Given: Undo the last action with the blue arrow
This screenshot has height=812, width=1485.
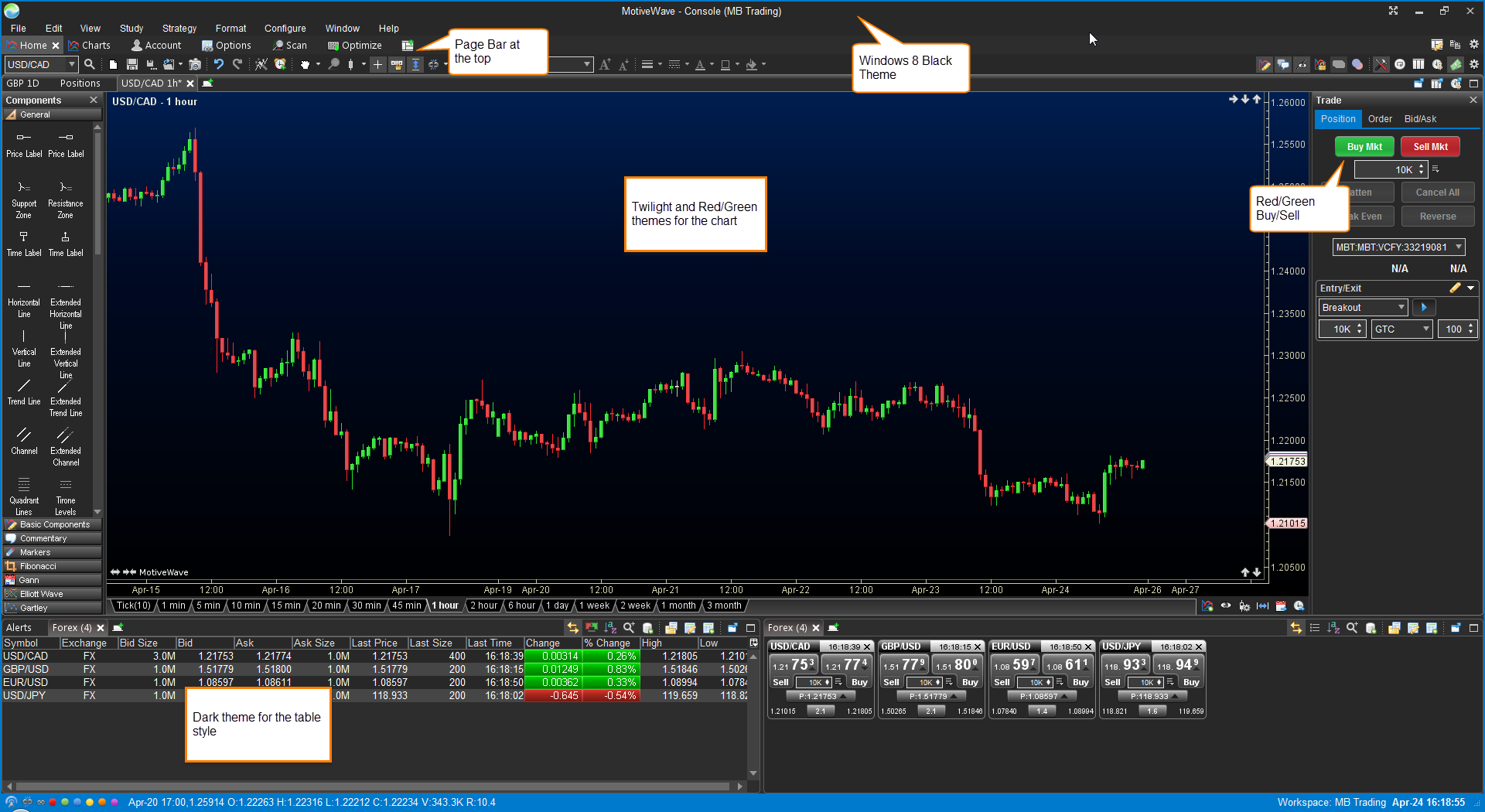Looking at the screenshot, I should (x=219, y=64).
